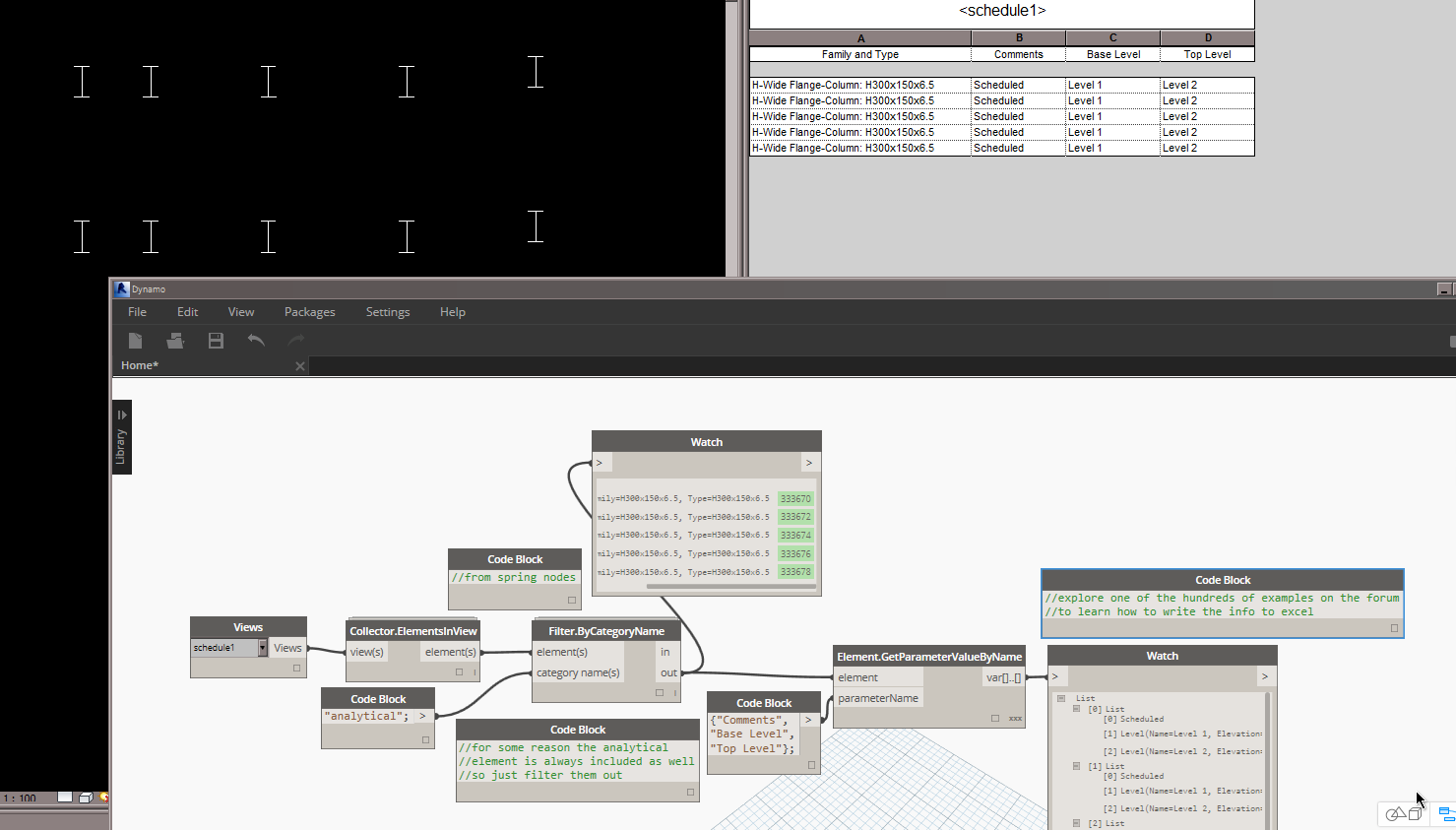
Task: Click the "Family and Type" schedule column header
Action: (860, 54)
